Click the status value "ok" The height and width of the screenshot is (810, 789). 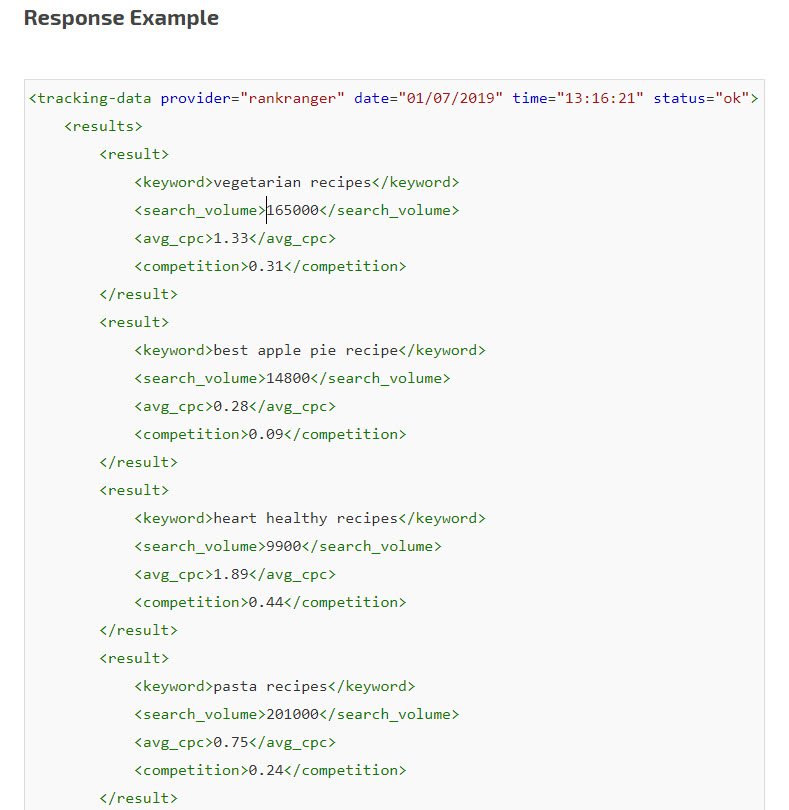pos(735,99)
